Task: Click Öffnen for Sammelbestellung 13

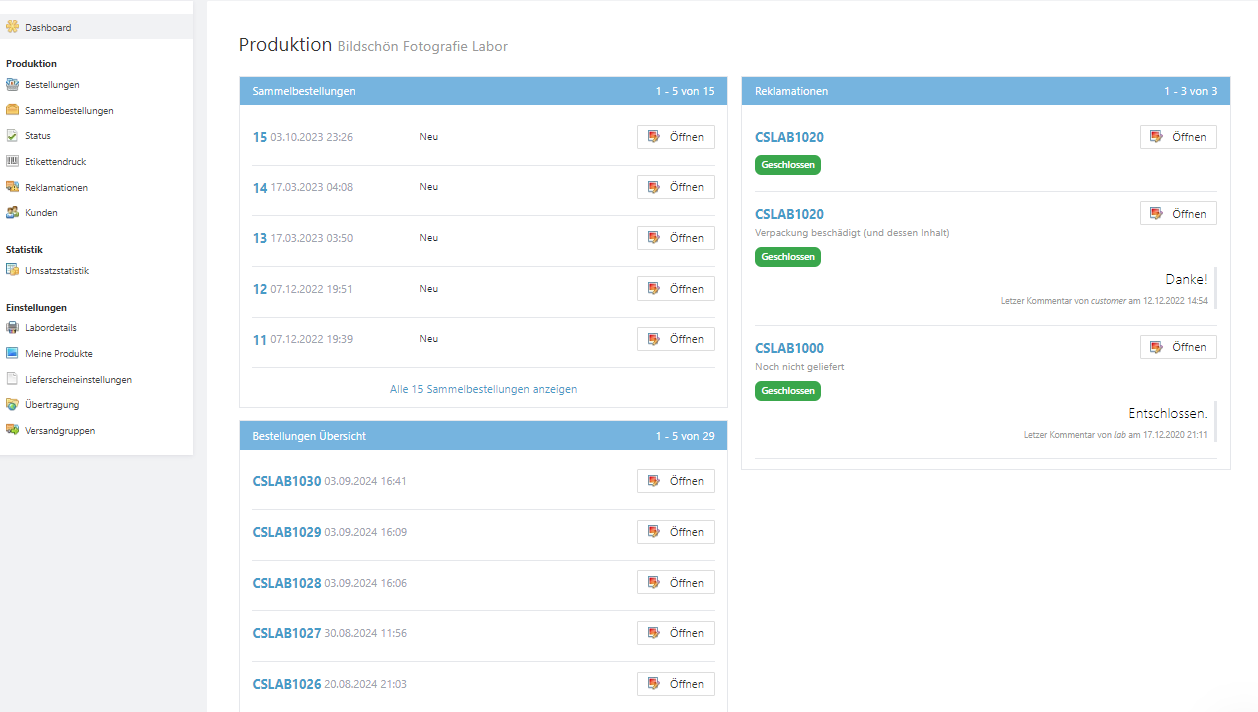Action: point(676,238)
